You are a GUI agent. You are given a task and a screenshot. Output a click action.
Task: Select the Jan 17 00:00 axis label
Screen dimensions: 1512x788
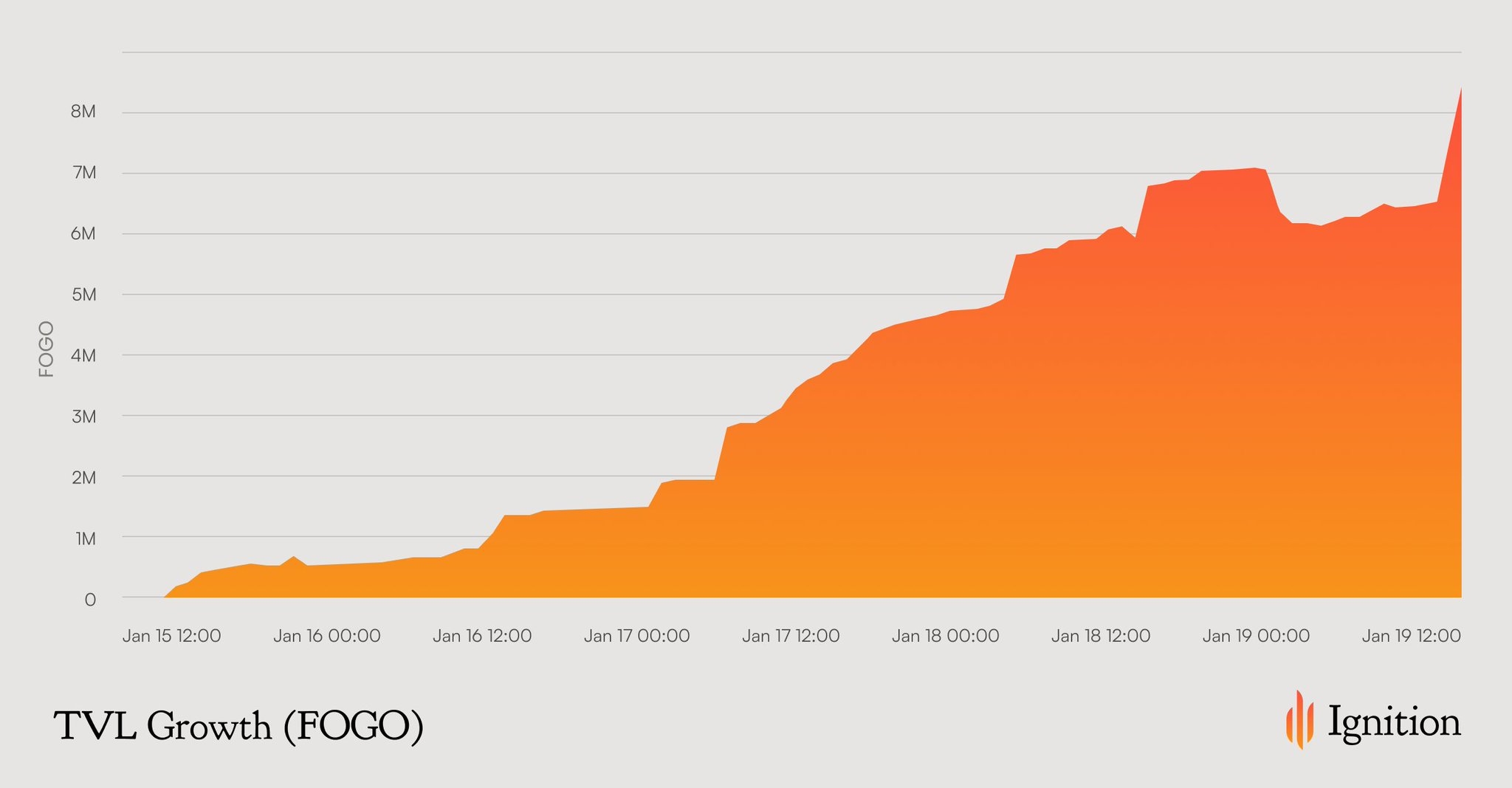click(x=636, y=636)
